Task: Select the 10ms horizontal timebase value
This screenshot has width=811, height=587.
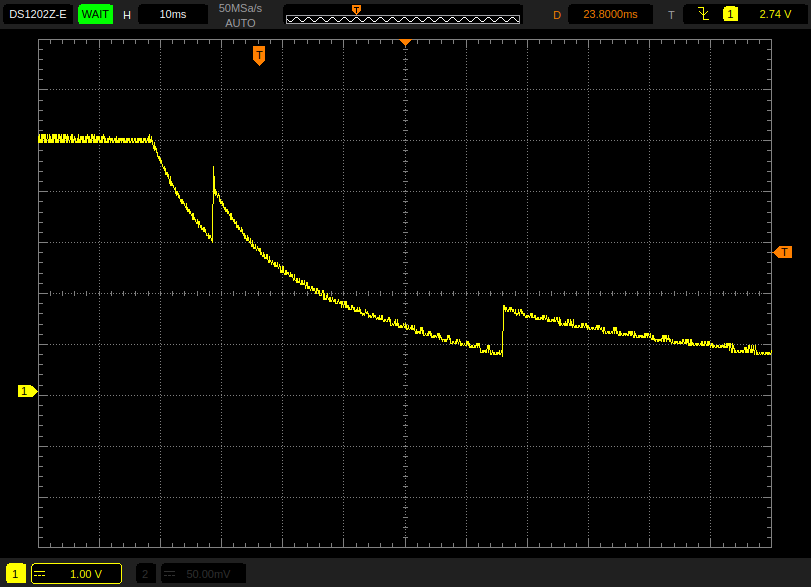Action: [173, 14]
